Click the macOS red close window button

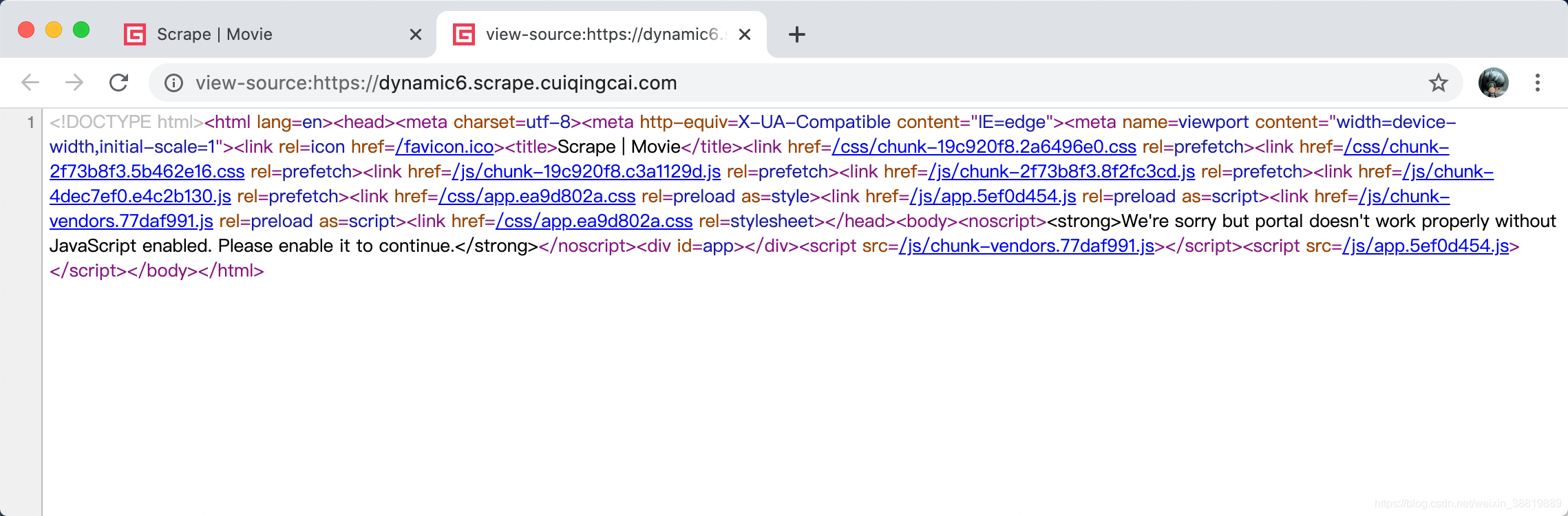26,30
